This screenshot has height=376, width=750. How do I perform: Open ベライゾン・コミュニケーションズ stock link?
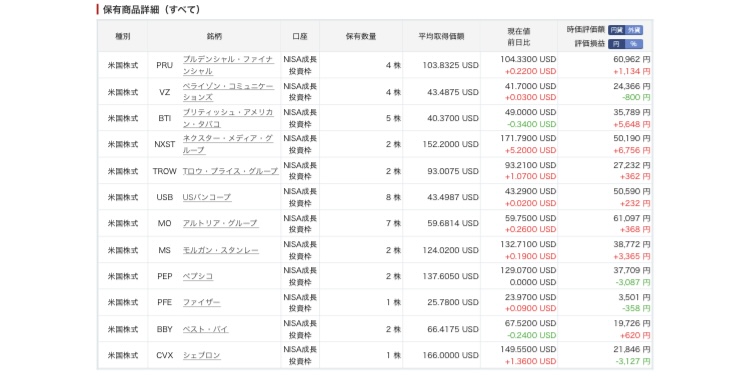(x=228, y=91)
